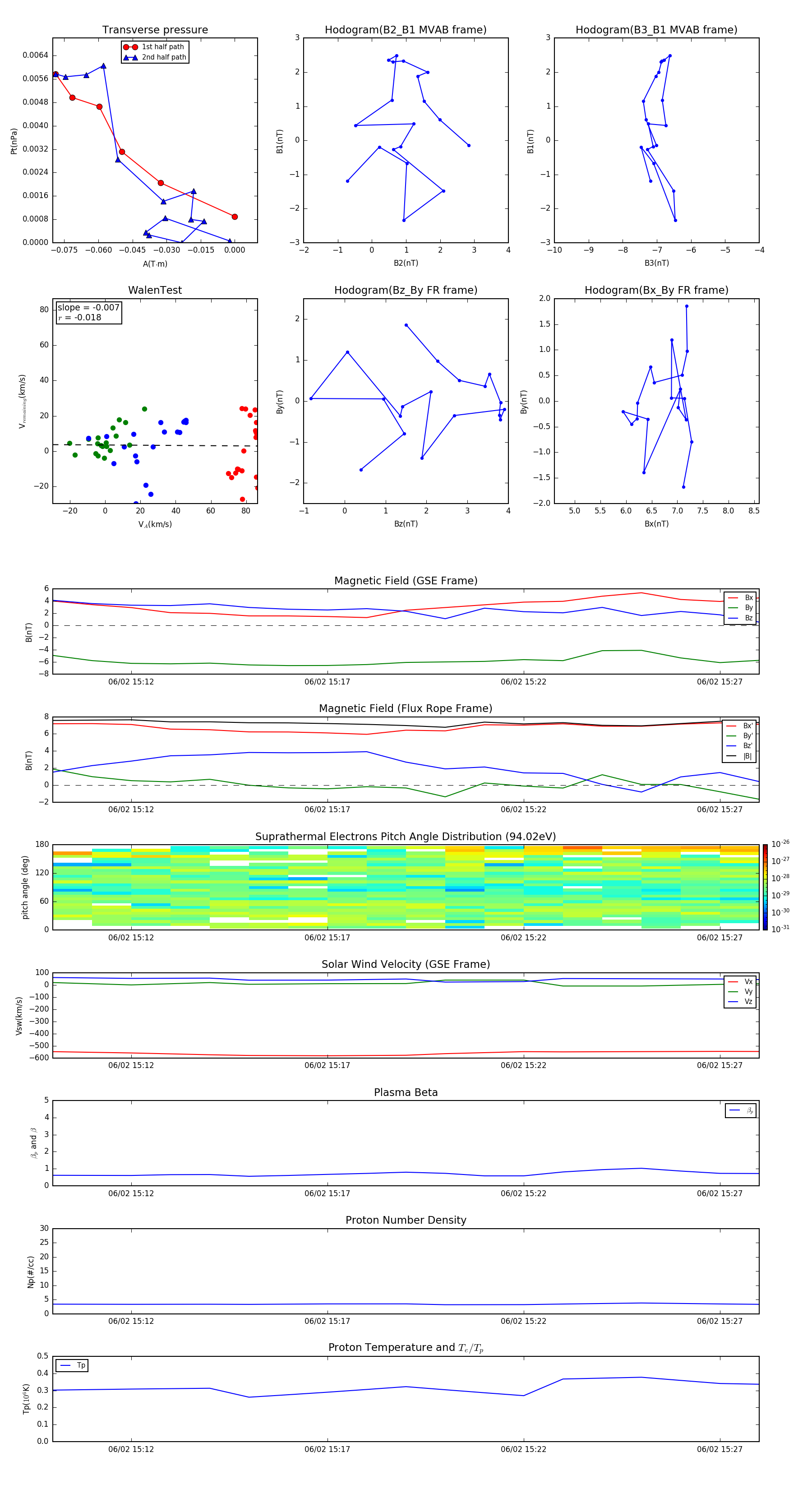Screen dimensions: 812x1489
Task: Click the "Bx'" legend entry in Flux Rope plot
Action: tap(740, 726)
